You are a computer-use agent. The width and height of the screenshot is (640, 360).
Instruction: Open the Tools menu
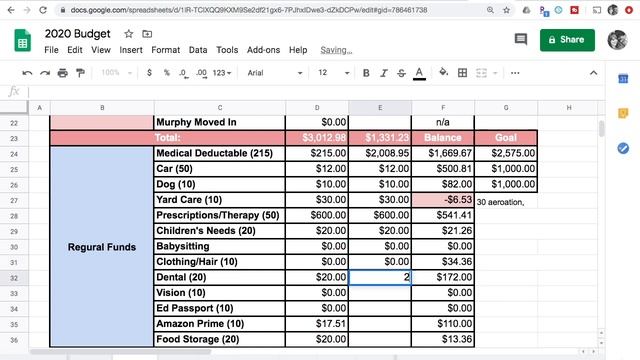click(227, 50)
